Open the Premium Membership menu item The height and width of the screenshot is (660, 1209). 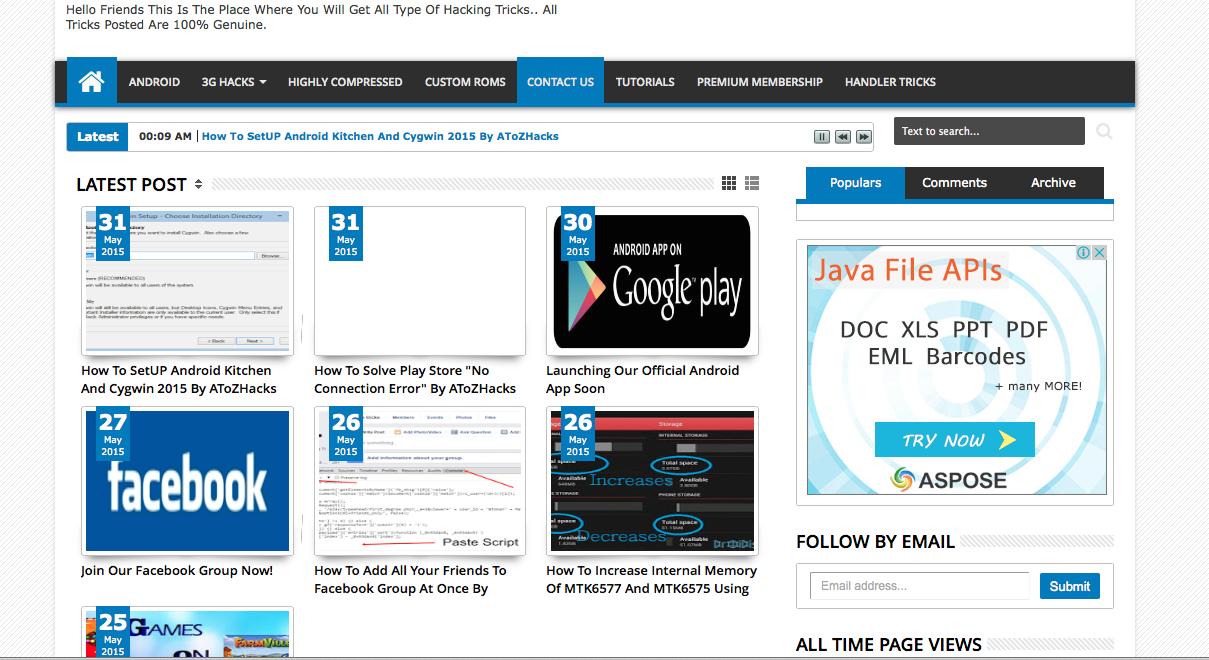(x=759, y=82)
